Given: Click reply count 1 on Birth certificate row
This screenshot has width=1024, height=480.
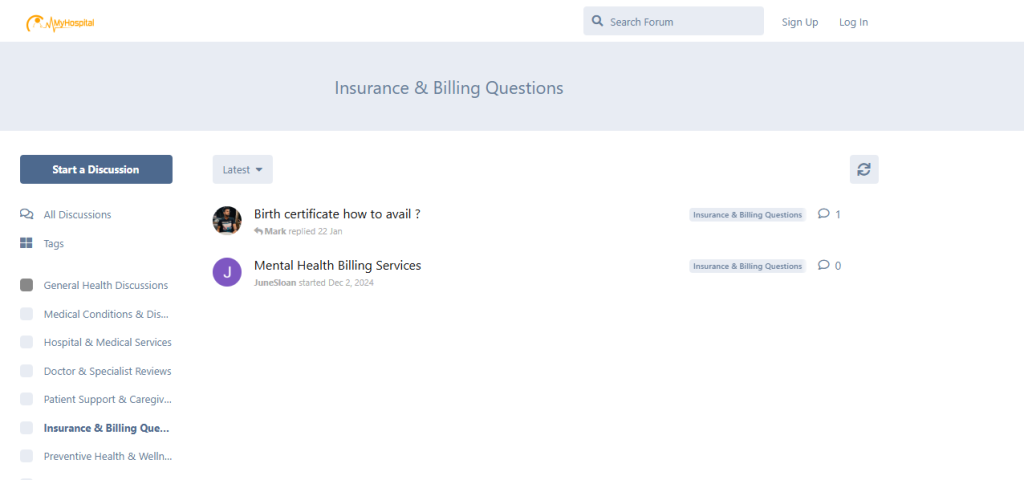Looking at the screenshot, I should click(x=838, y=214).
